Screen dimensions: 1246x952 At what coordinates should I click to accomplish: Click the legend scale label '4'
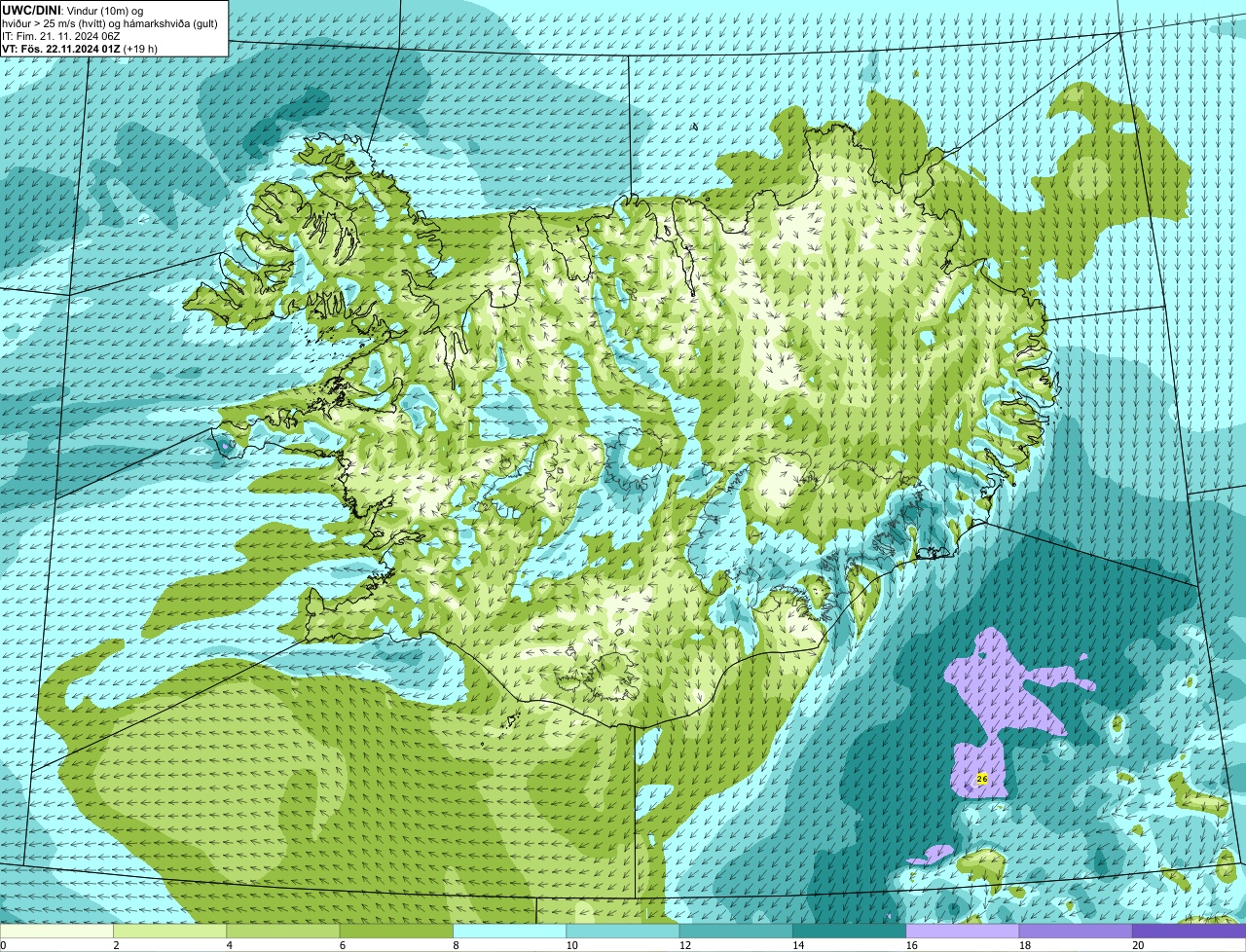click(x=230, y=945)
